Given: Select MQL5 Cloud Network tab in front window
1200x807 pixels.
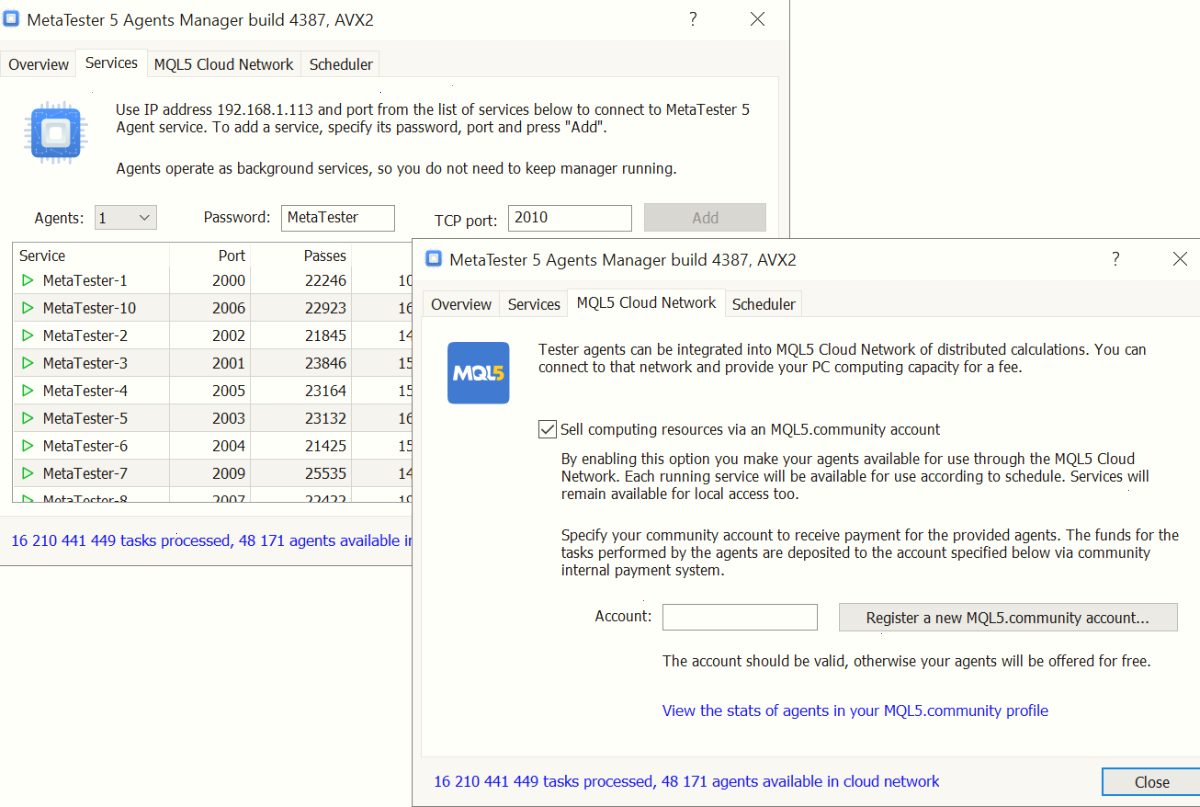Looking at the screenshot, I should coord(647,302).
